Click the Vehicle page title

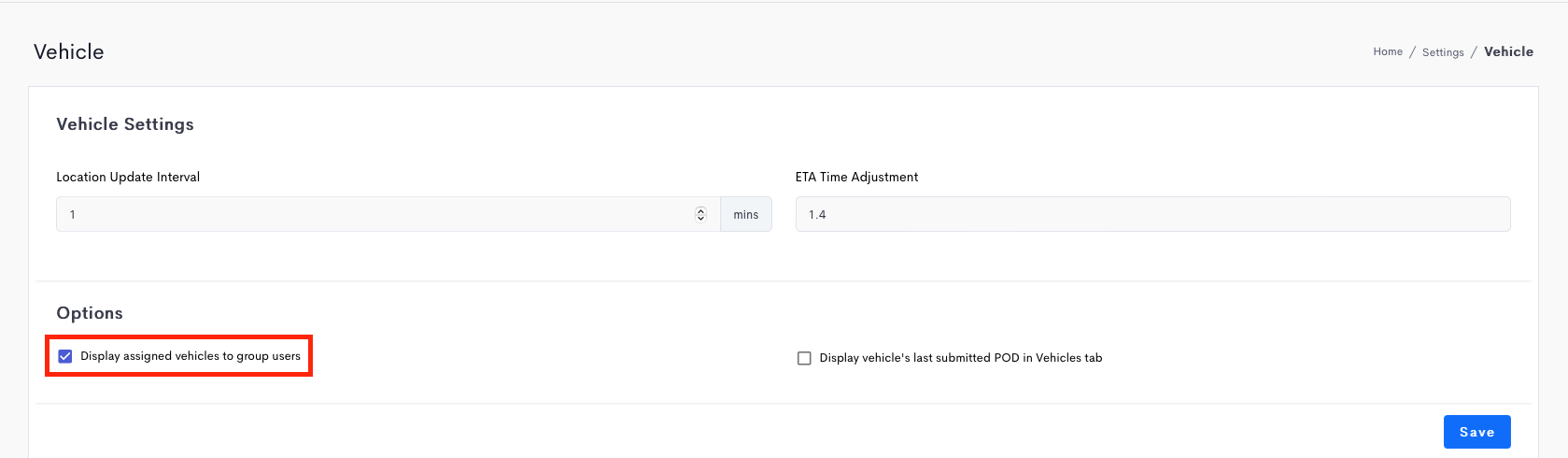point(69,51)
